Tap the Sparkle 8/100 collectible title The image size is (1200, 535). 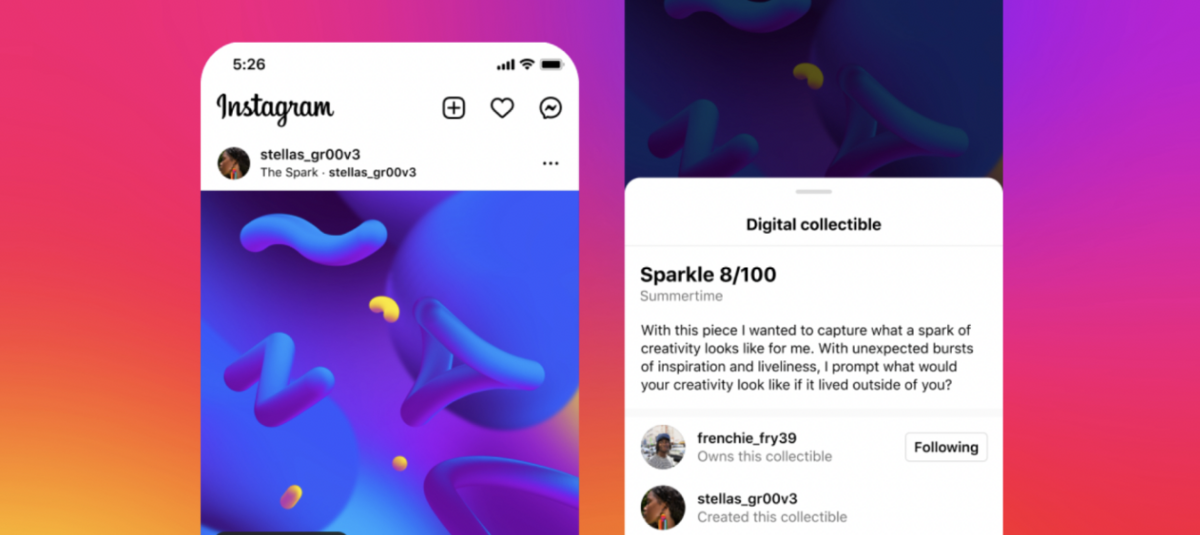click(x=708, y=274)
